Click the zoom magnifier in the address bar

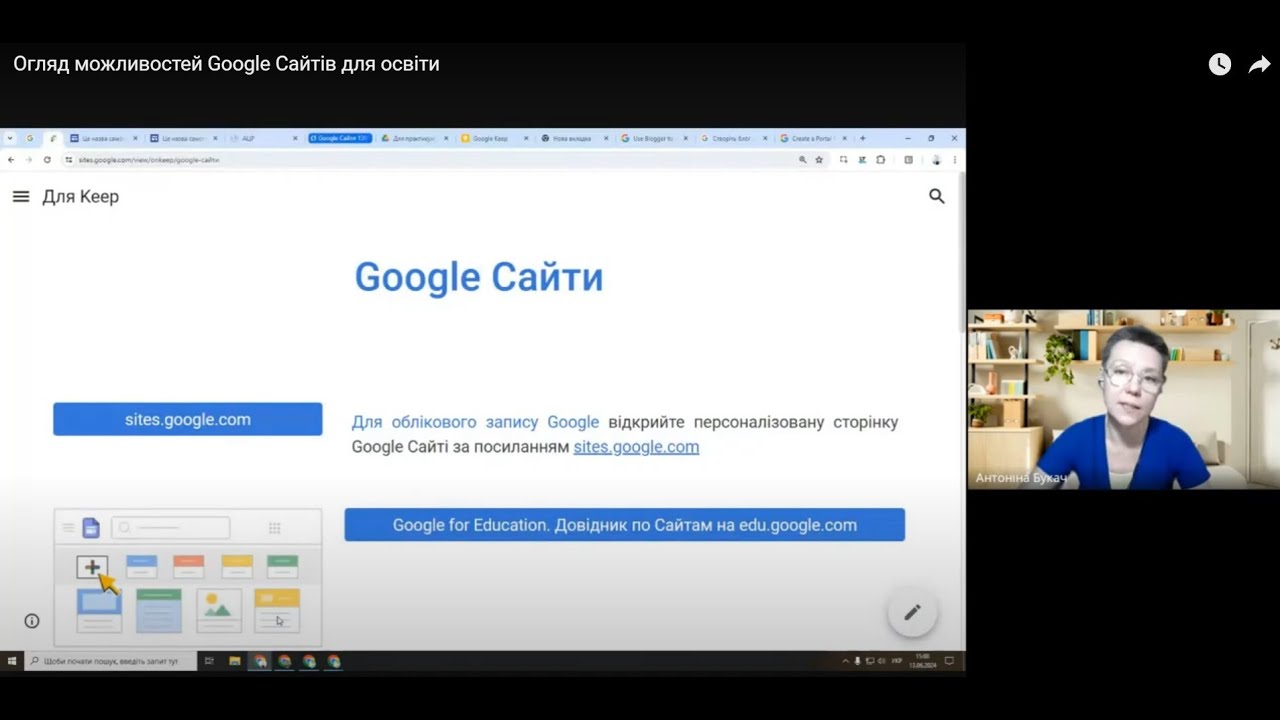click(802, 160)
